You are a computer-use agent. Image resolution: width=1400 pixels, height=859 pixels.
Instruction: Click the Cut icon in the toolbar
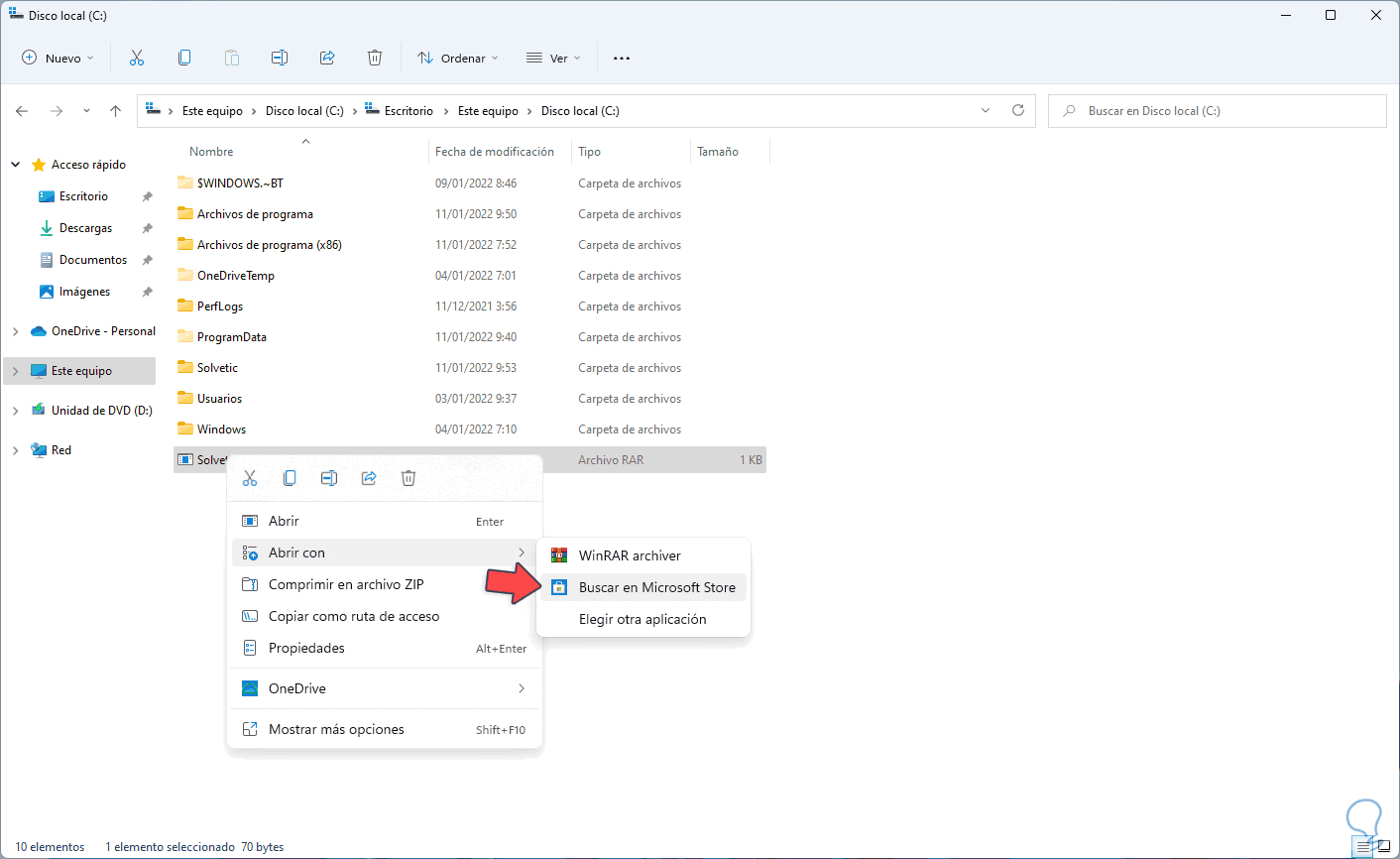click(137, 58)
